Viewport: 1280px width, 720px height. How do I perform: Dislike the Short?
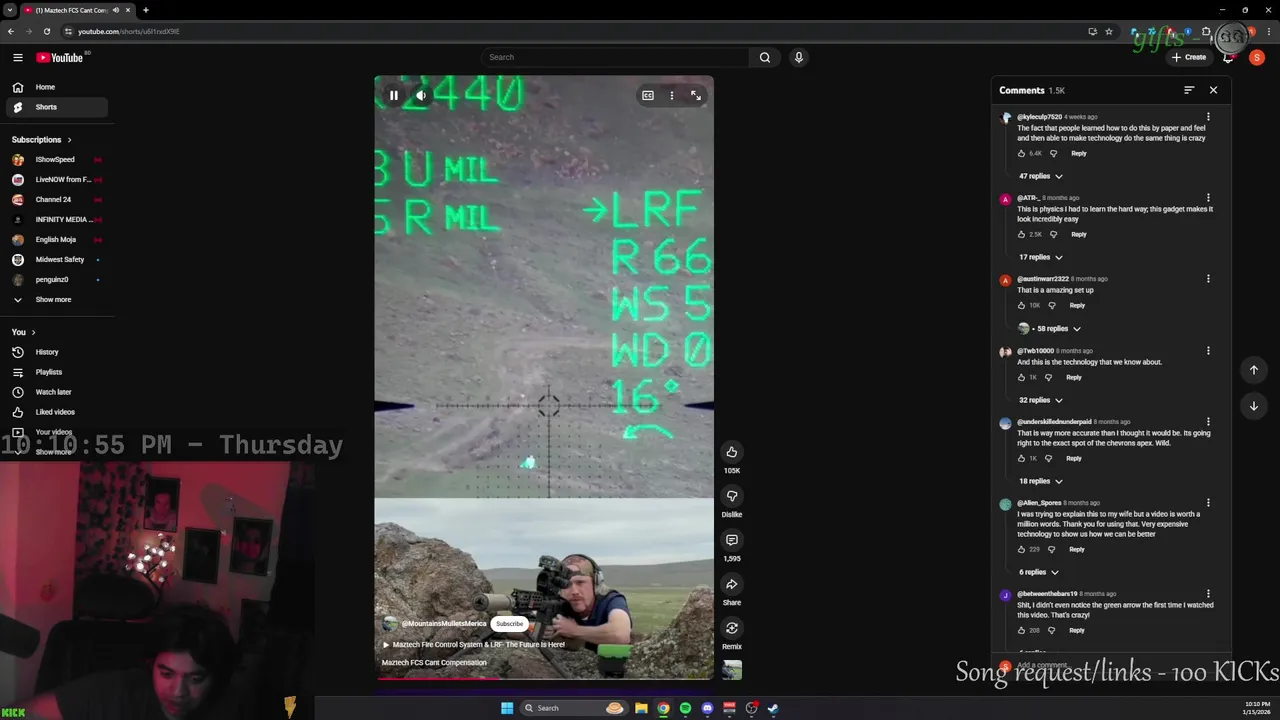coord(732,496)
